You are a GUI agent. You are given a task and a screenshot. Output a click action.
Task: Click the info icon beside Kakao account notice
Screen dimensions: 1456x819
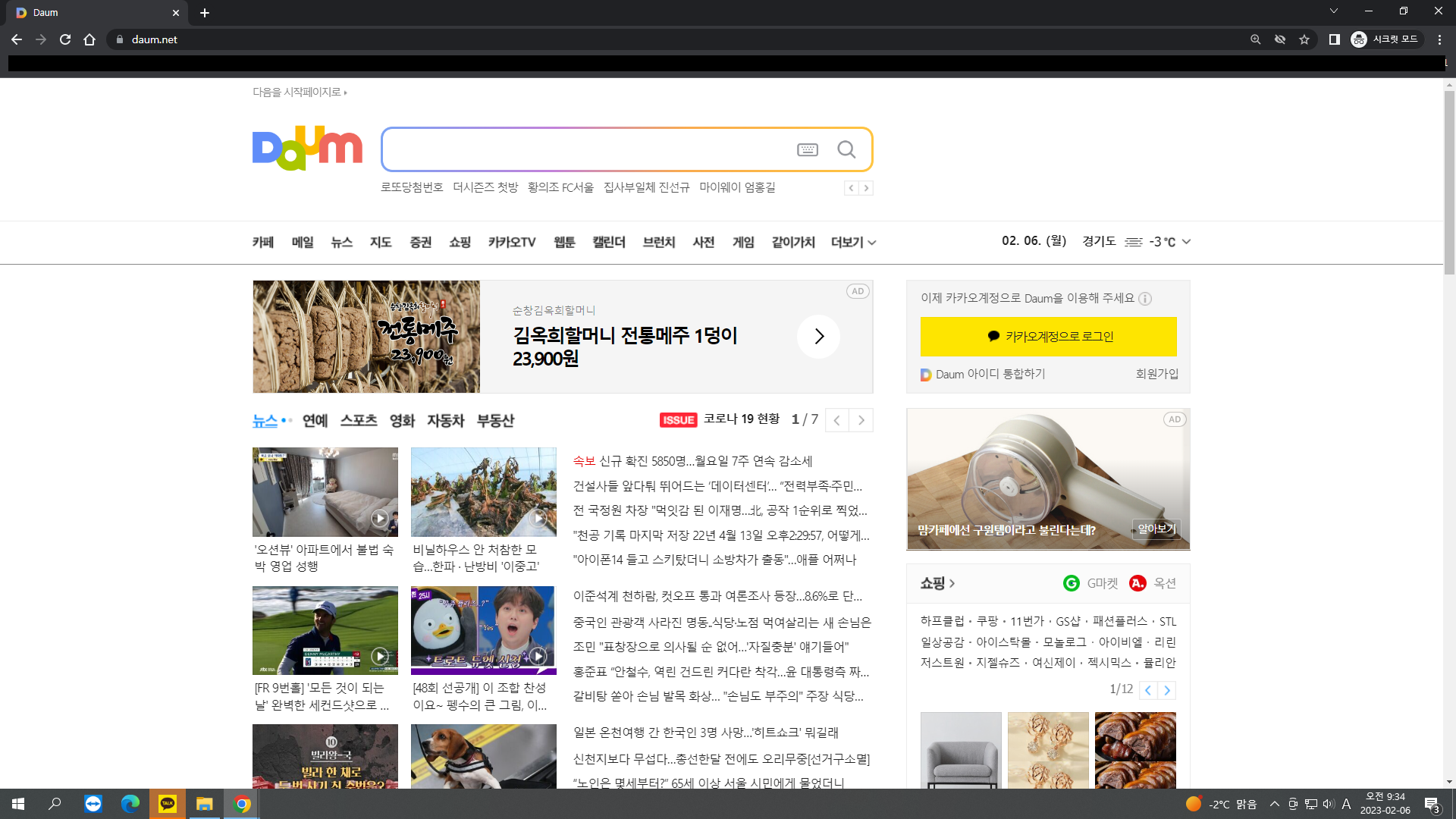1145,299
